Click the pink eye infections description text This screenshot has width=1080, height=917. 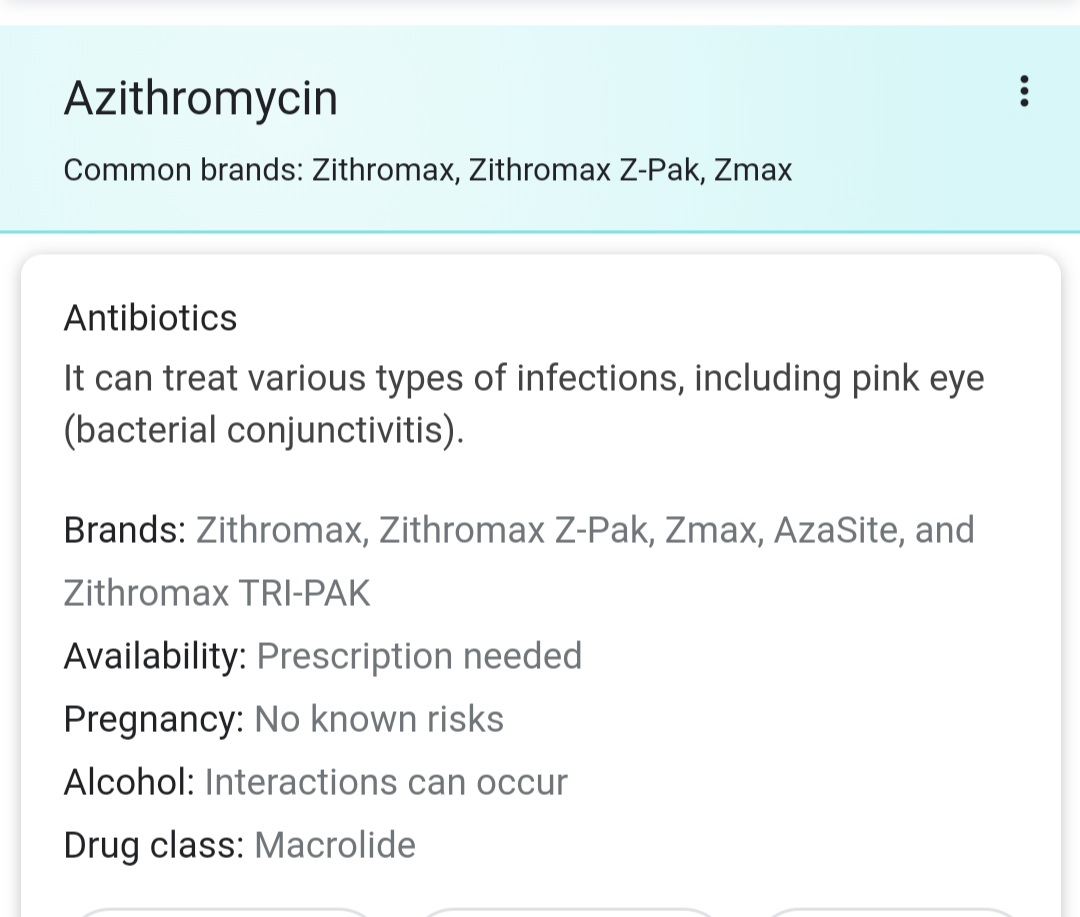click(x=523, y=379)
